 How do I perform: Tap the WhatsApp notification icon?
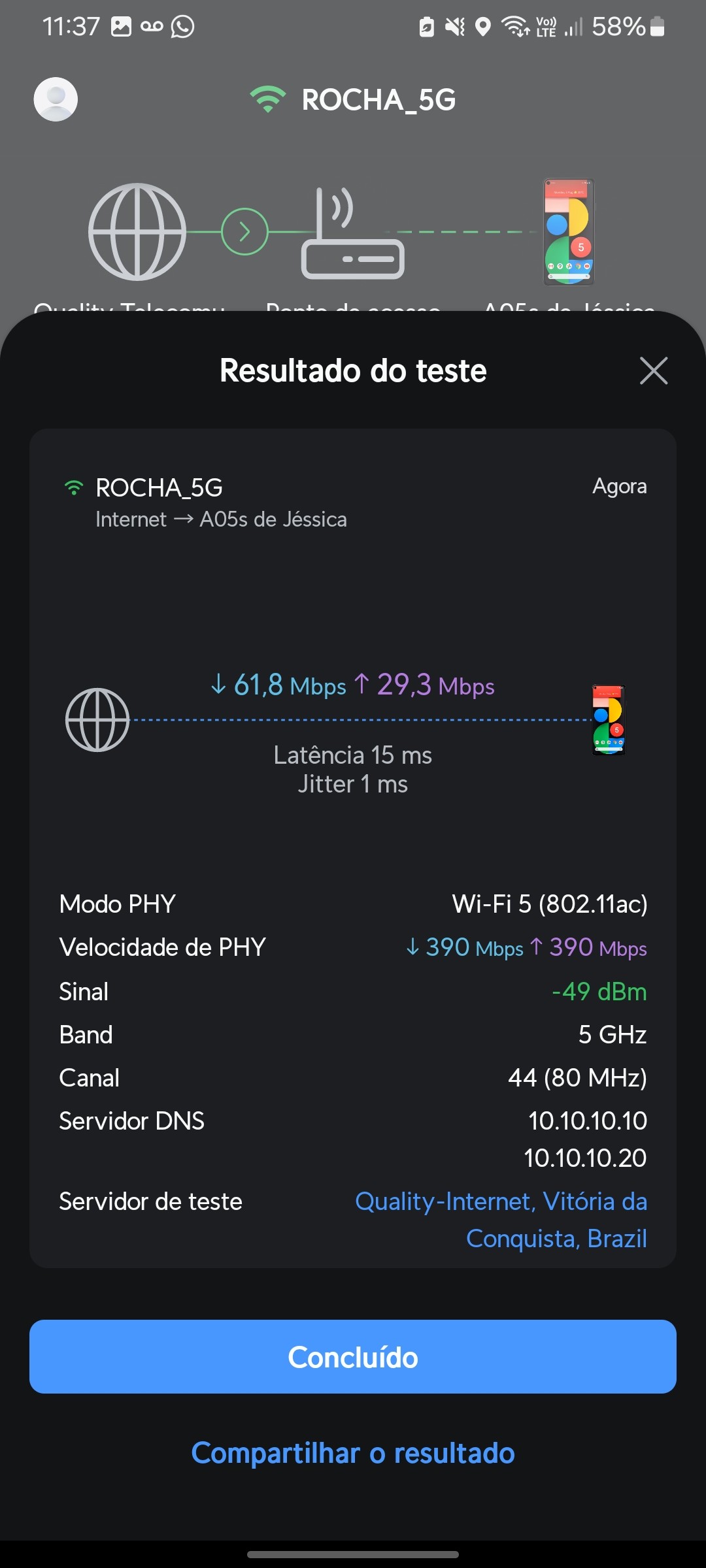click(x=182, y=27)
